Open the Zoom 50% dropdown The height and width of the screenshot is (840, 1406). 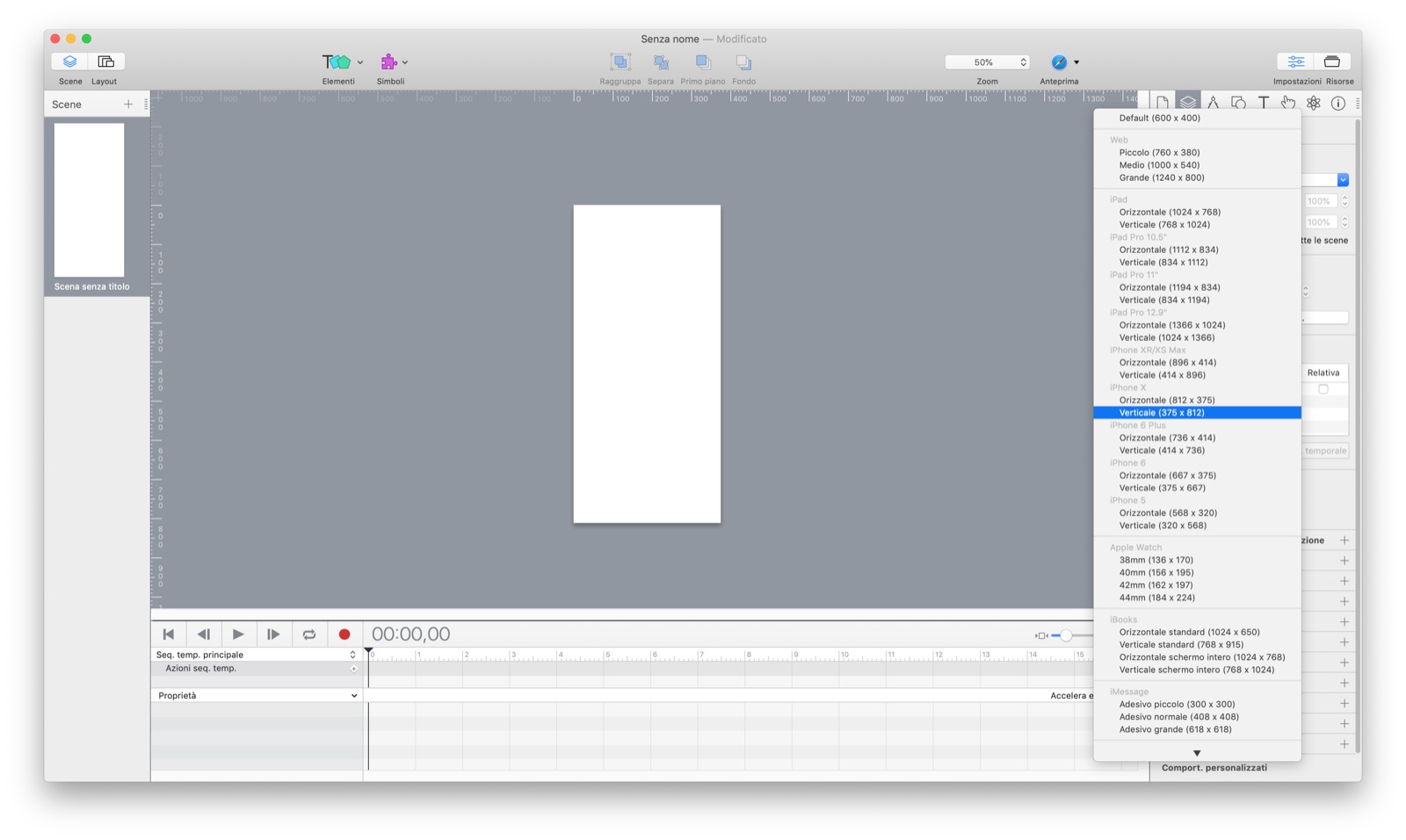coord(987,62)
